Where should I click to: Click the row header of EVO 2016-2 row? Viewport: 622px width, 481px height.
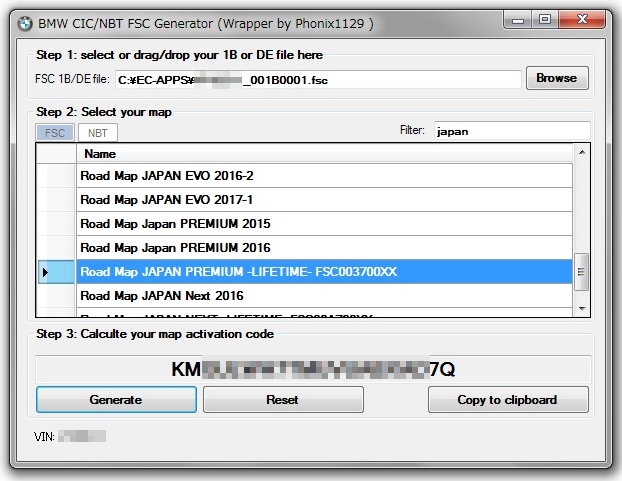pyautogui.click(x=56, y=176)
